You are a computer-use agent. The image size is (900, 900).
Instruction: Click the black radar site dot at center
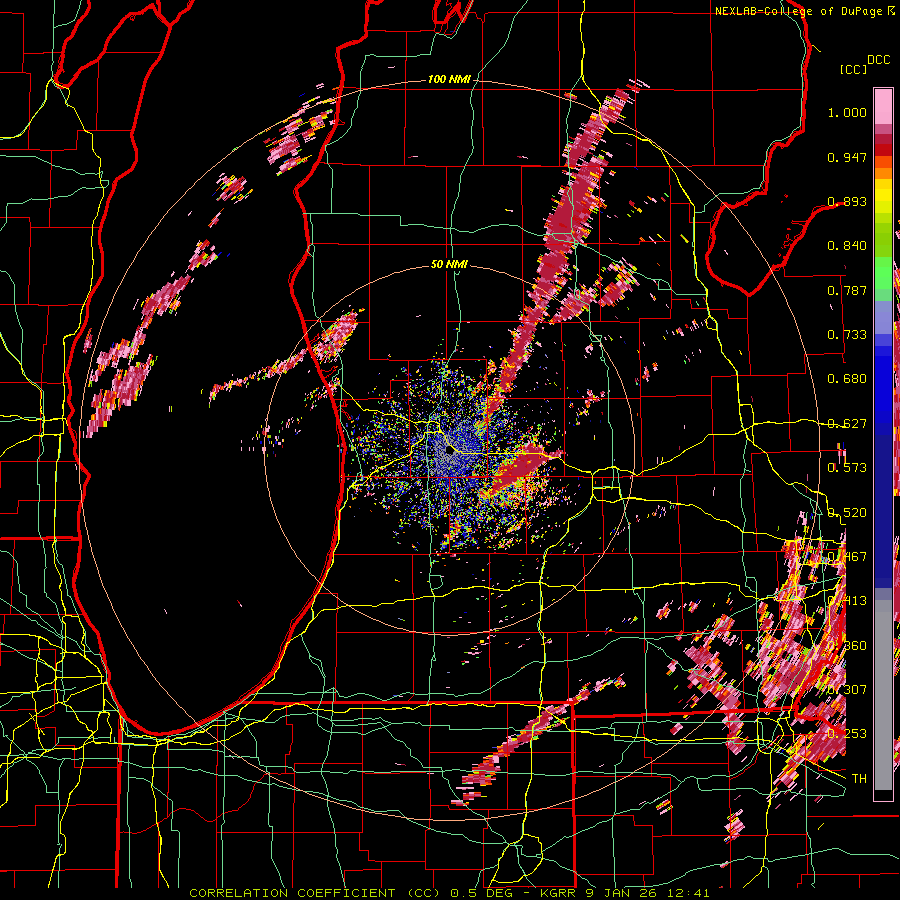(449, 451)
